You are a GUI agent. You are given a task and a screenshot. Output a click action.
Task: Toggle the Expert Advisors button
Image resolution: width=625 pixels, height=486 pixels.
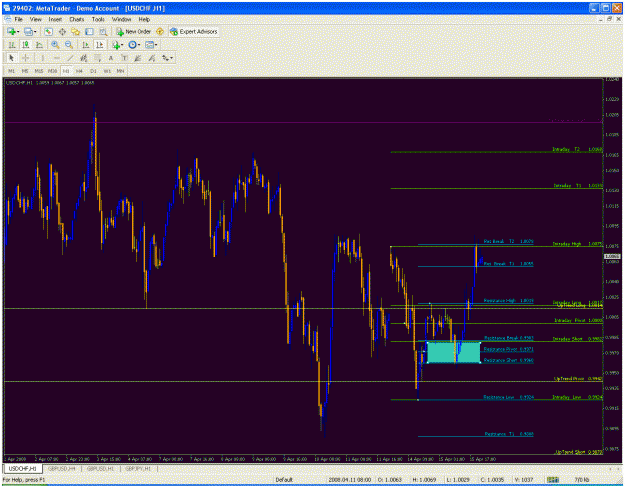pyautogui.click(x=194, y=31)
